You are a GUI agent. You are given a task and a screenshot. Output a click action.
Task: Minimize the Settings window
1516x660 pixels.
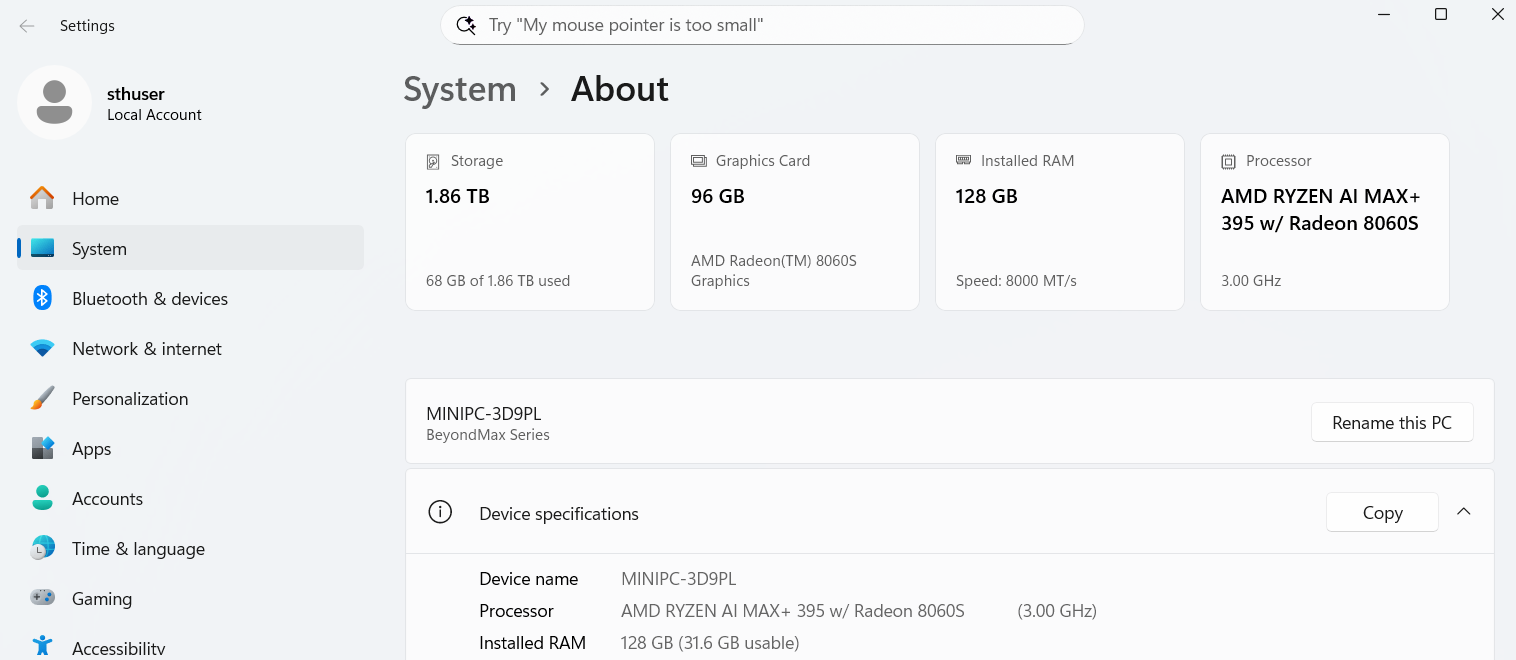(1384, 14)
